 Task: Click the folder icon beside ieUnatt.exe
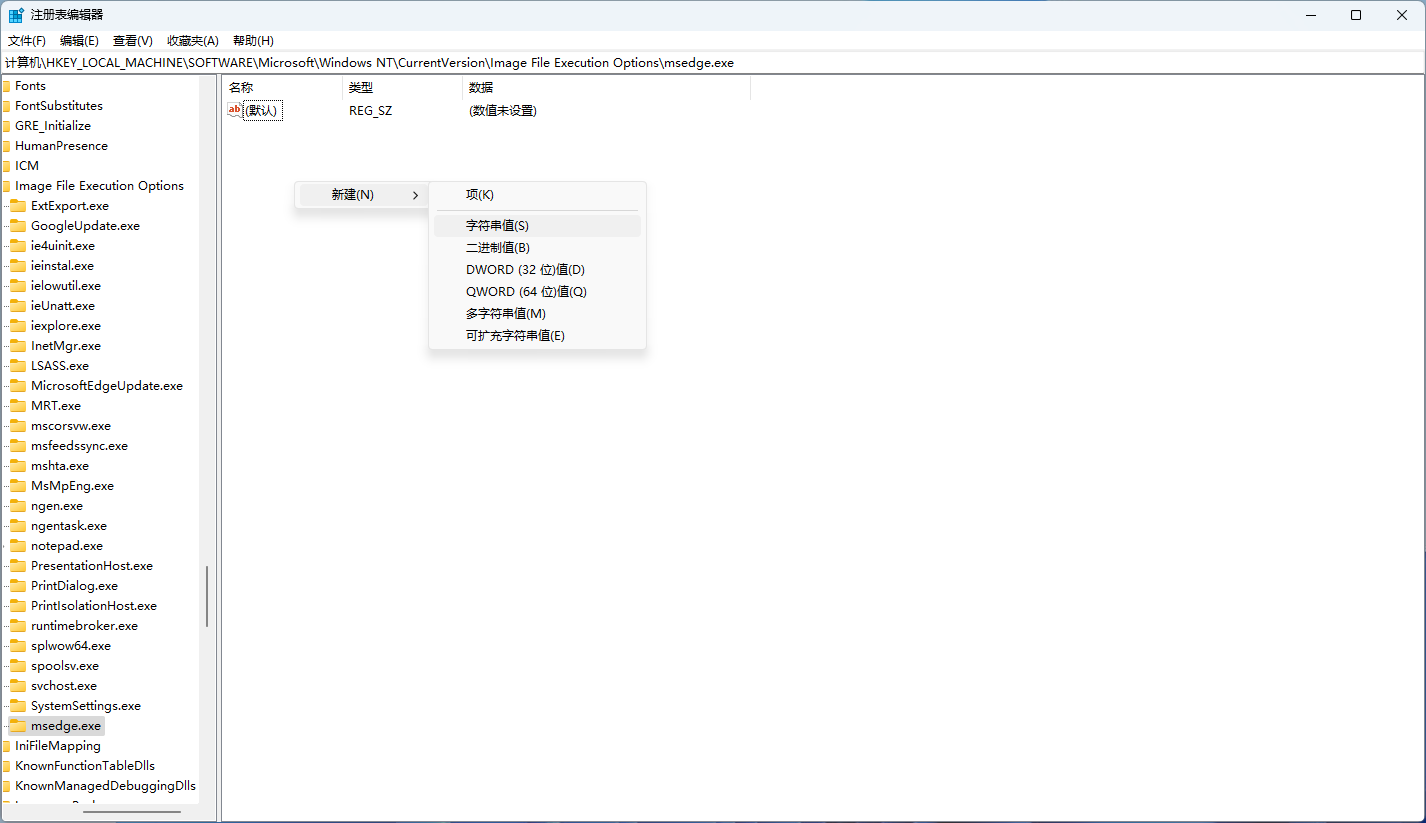coord(18,305)
